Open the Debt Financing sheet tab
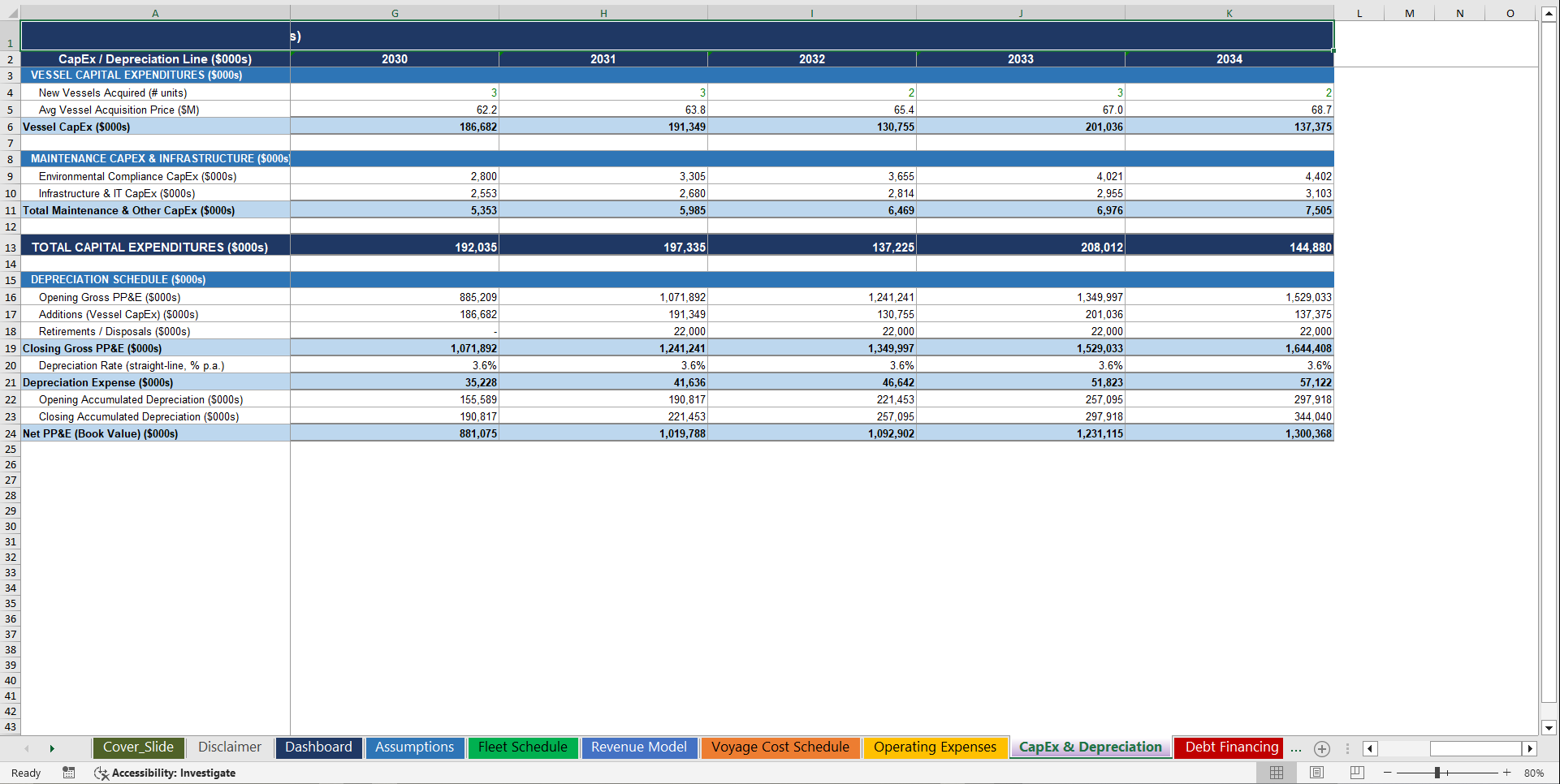Viewport: 1560px width, 784px height. (1228, 747)
